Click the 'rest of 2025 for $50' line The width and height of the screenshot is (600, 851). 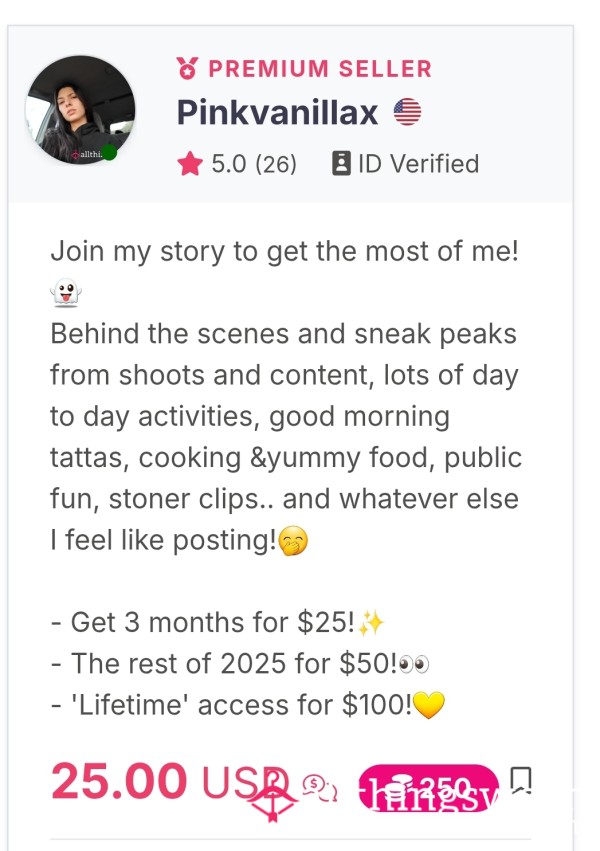coord(240,663)
